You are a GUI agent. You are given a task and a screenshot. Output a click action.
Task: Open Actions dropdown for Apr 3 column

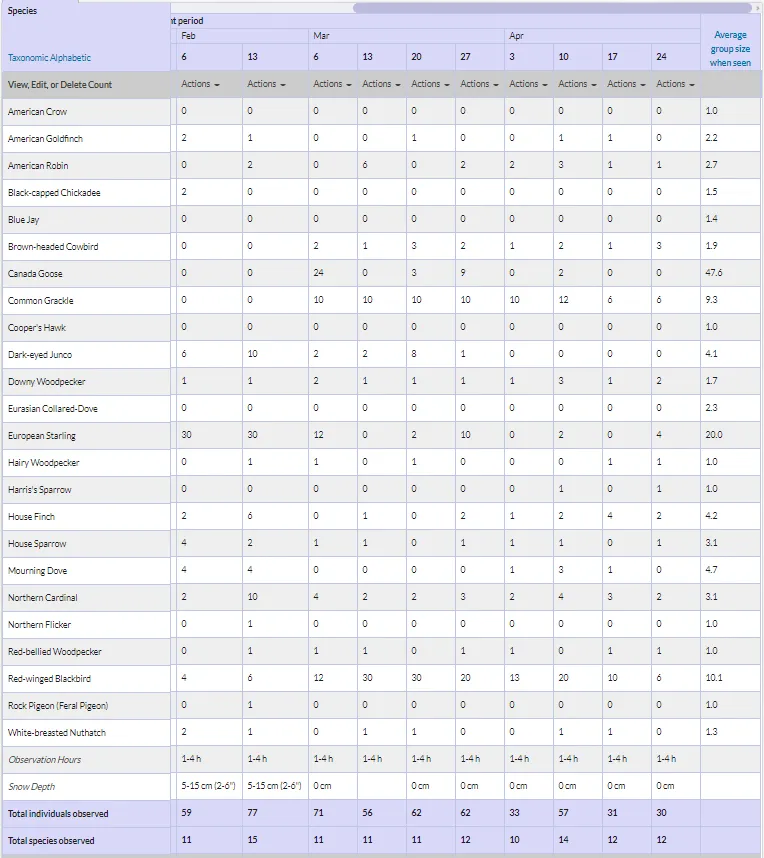click(528, 84)
